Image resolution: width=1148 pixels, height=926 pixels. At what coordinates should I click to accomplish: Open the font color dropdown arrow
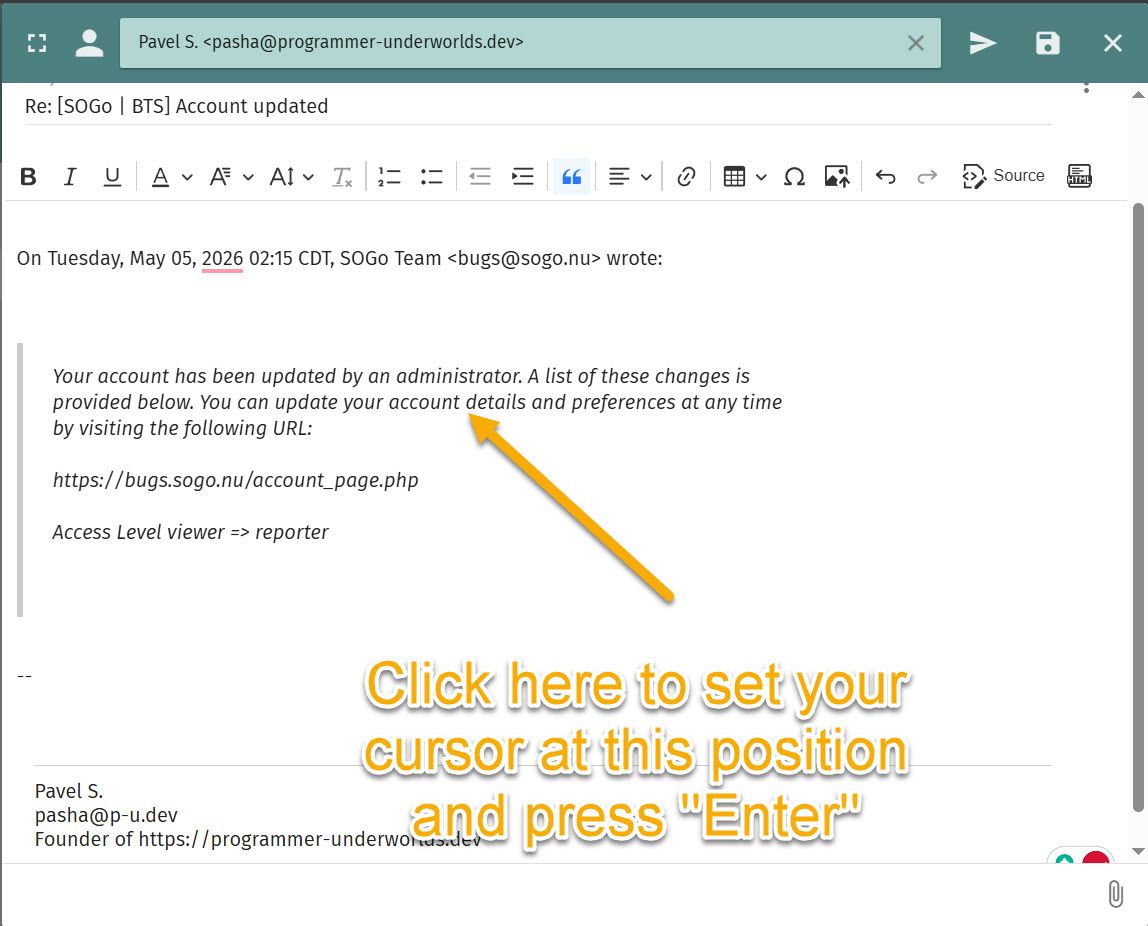pyautogui.click(x=187, y=177)
